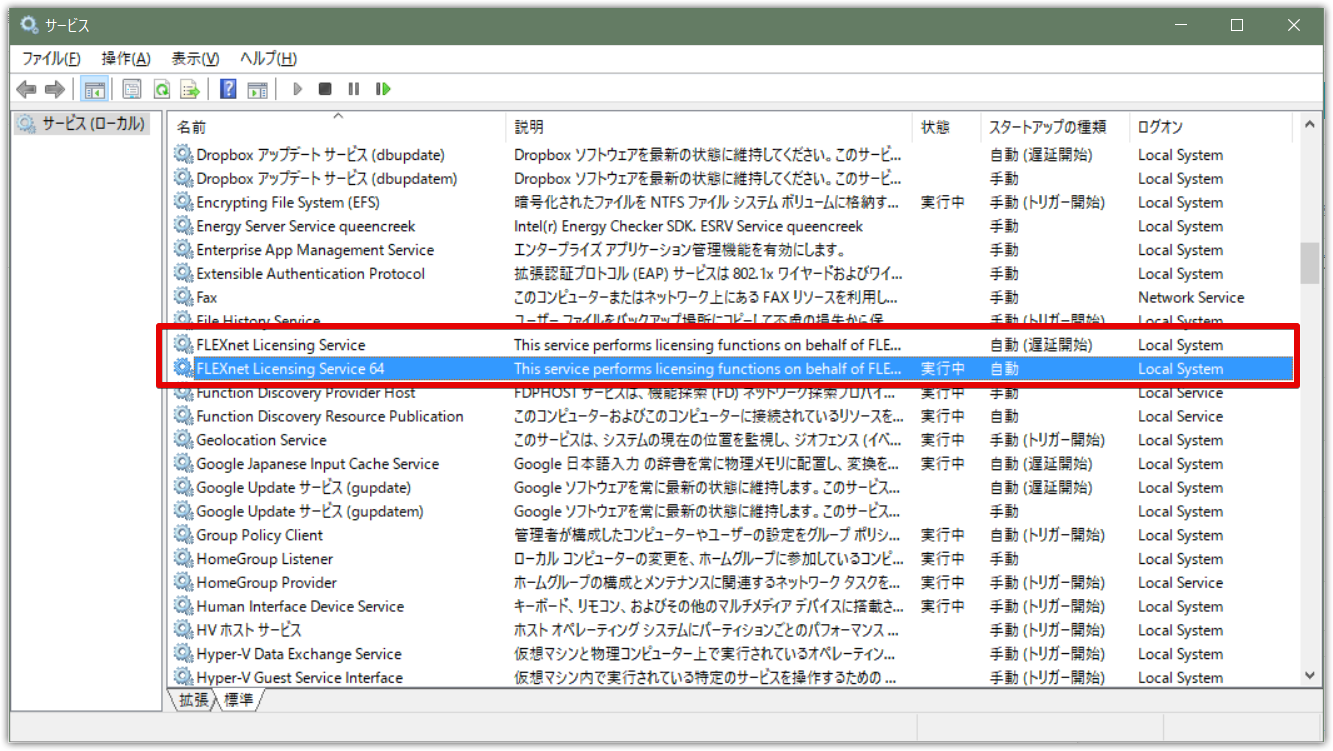The image size is (1333, 751).
Task: Click エンタープライズ アプリケーション管理機能 description
Action: pyautogui.click(x=679, y=250)
